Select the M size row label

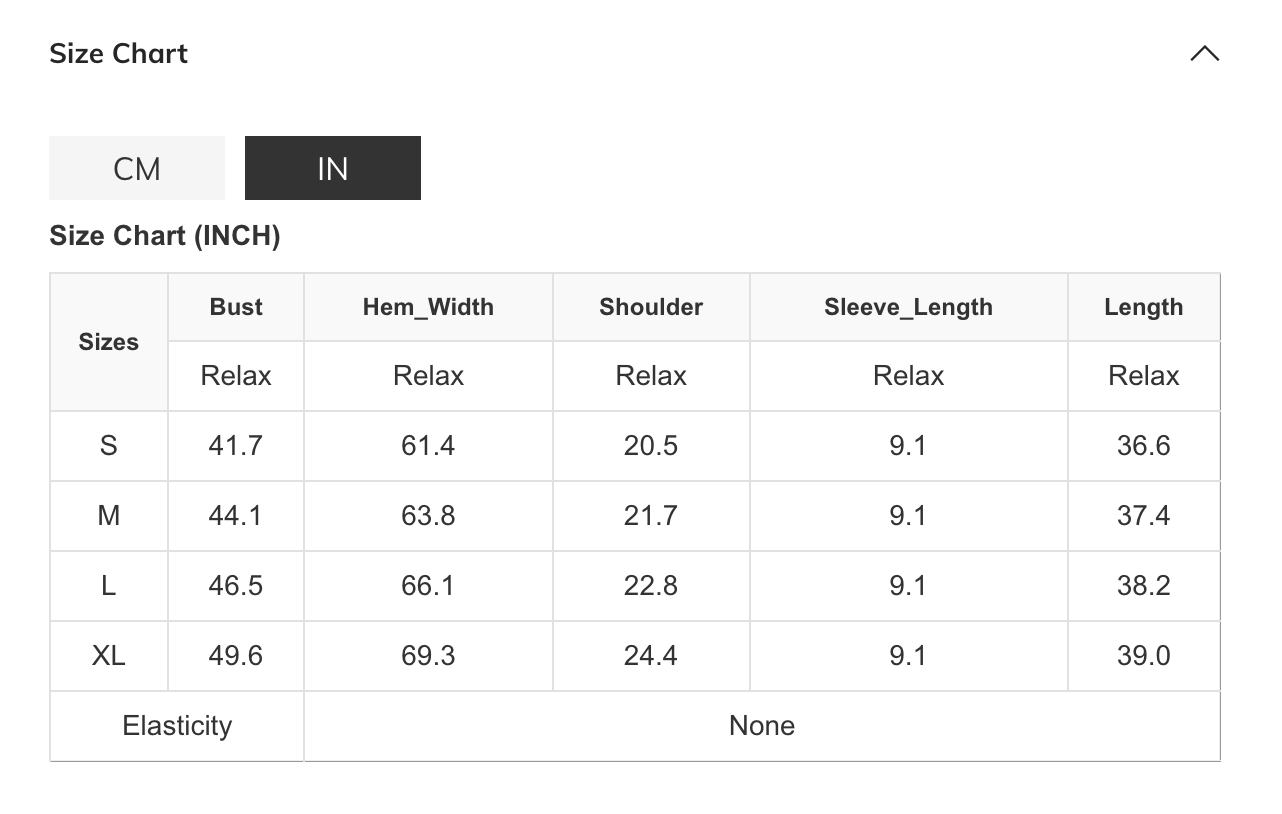tap(109, 515)
